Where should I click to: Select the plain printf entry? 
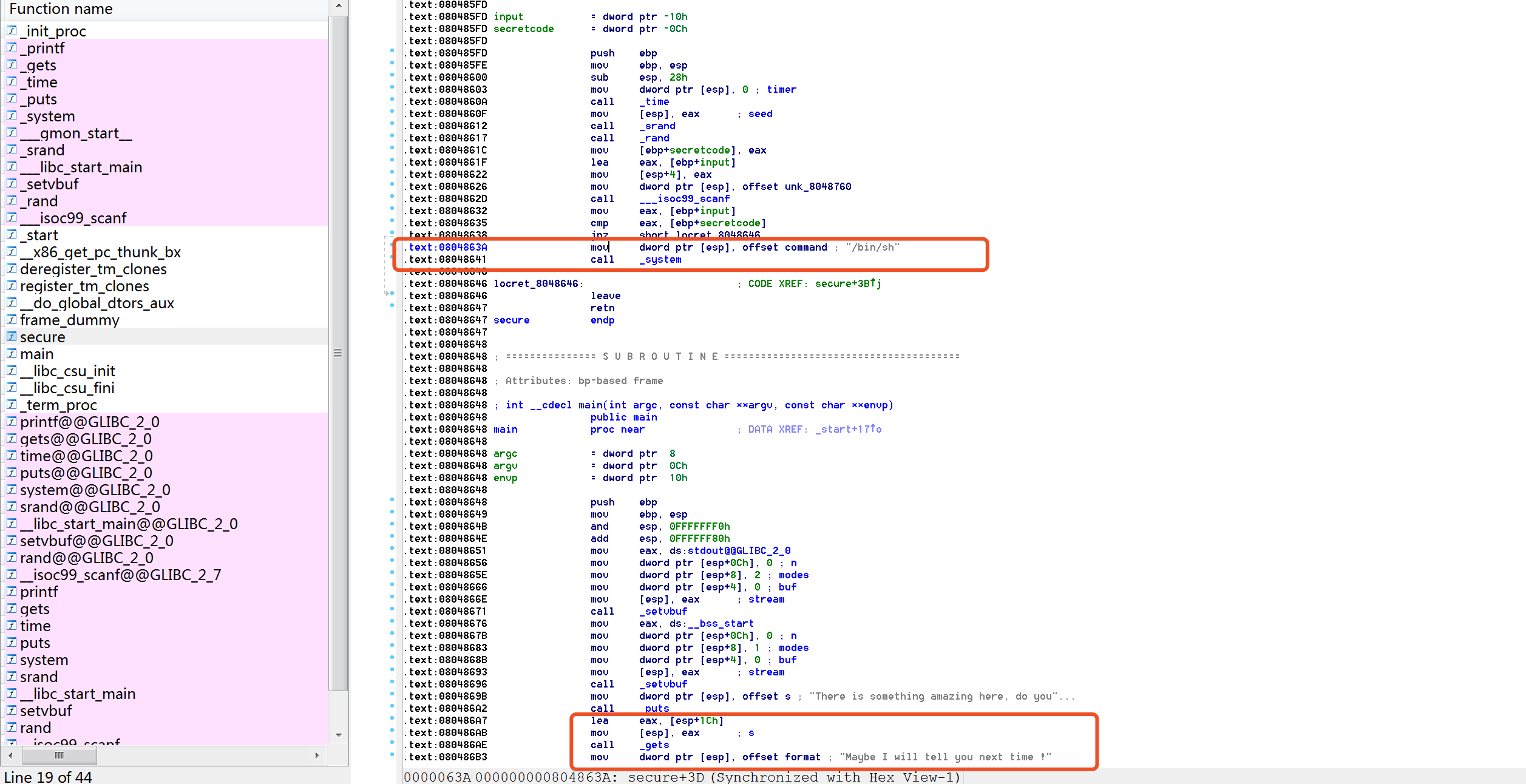[x=39, y=592]
